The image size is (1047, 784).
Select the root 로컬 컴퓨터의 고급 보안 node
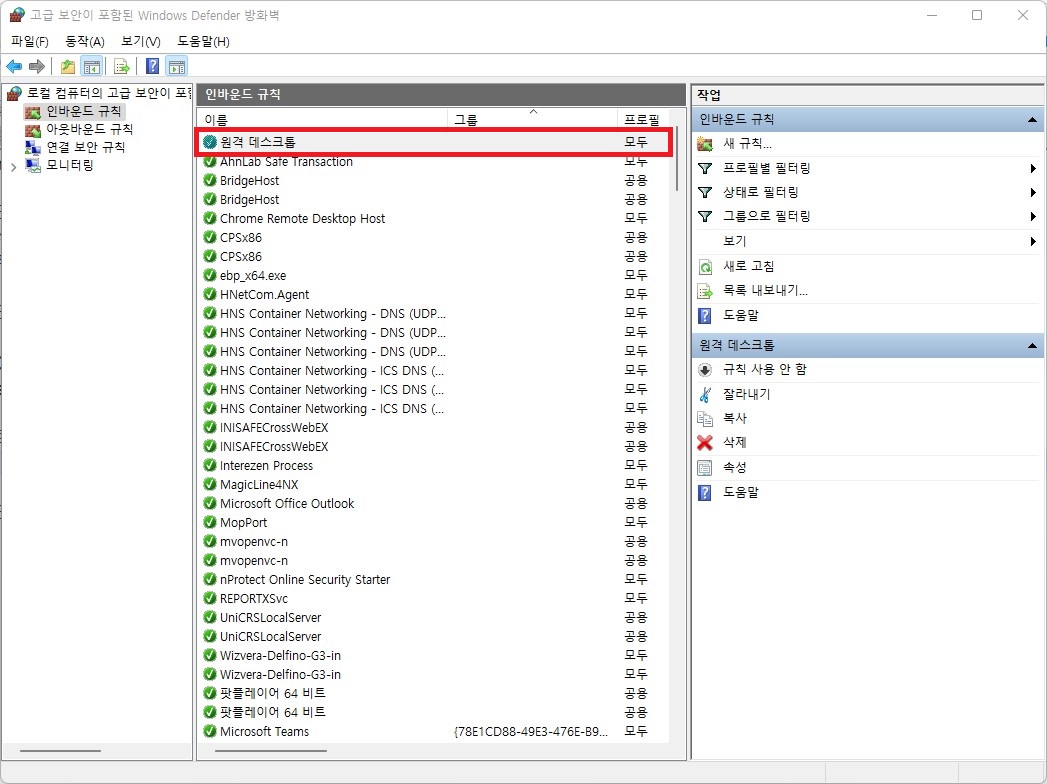(x=108, y=93)
